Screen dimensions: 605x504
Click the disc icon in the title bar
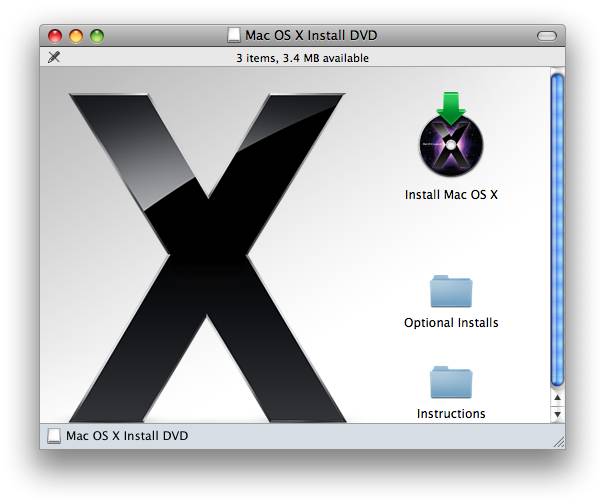click(x=233, y=35)
